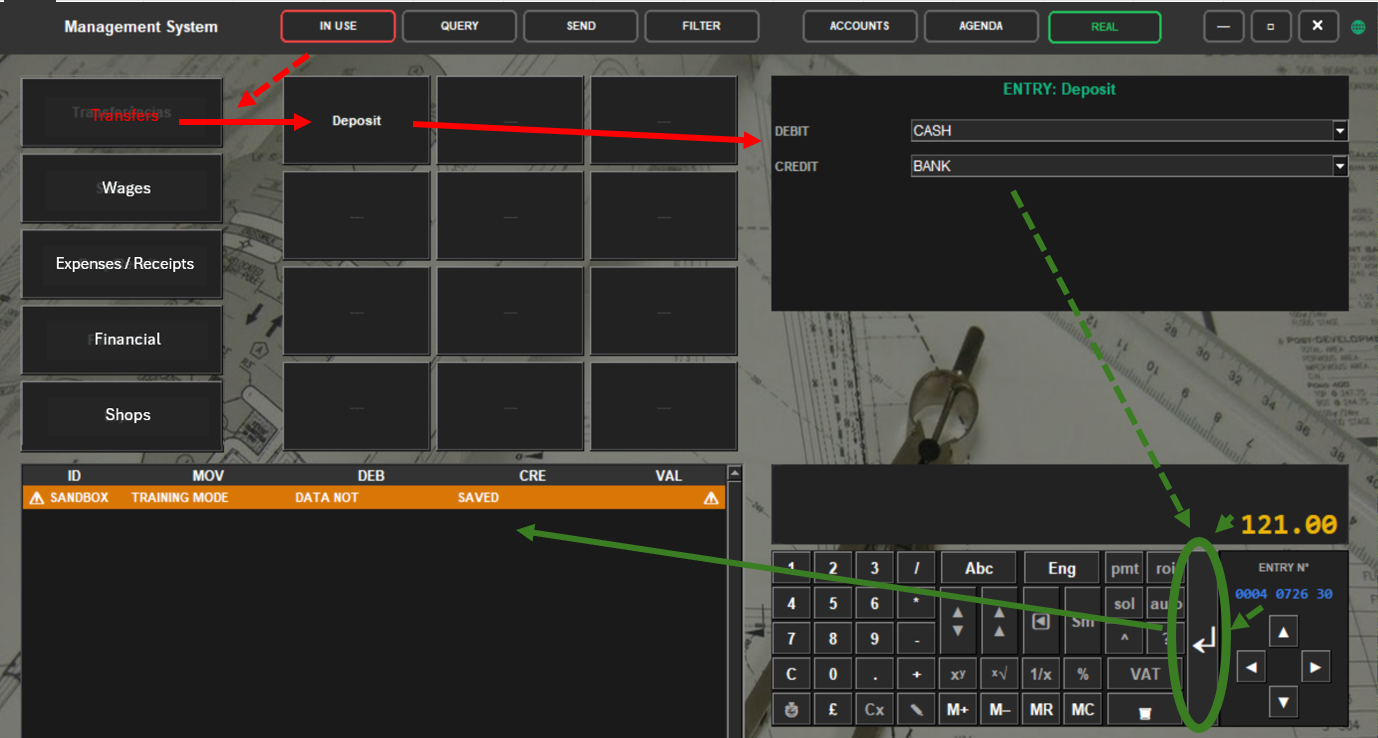Viewport: 1378px width, 738px height.
Task: Click the pencil icon key
Action: (916, 709)
